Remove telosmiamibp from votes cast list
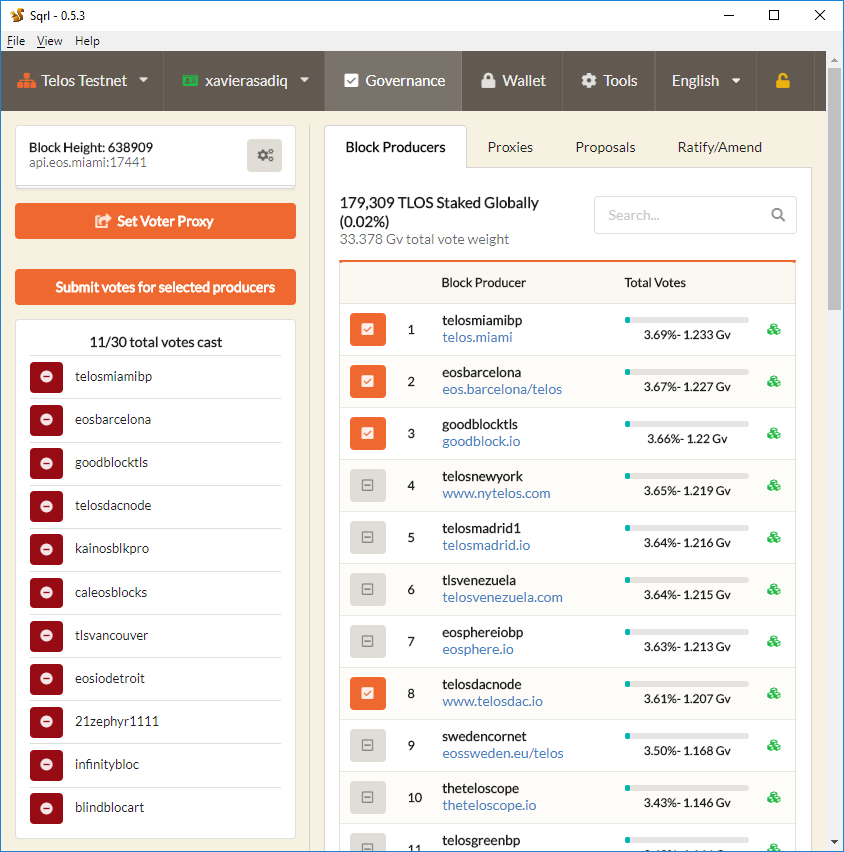844x852 pixels. (x=46, y=377)
